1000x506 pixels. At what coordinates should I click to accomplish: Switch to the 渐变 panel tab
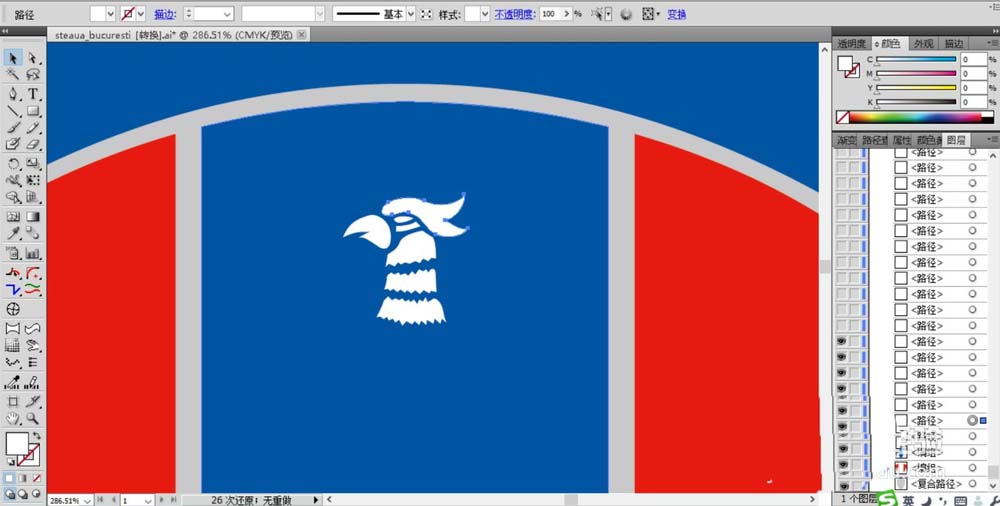[846, 140]
